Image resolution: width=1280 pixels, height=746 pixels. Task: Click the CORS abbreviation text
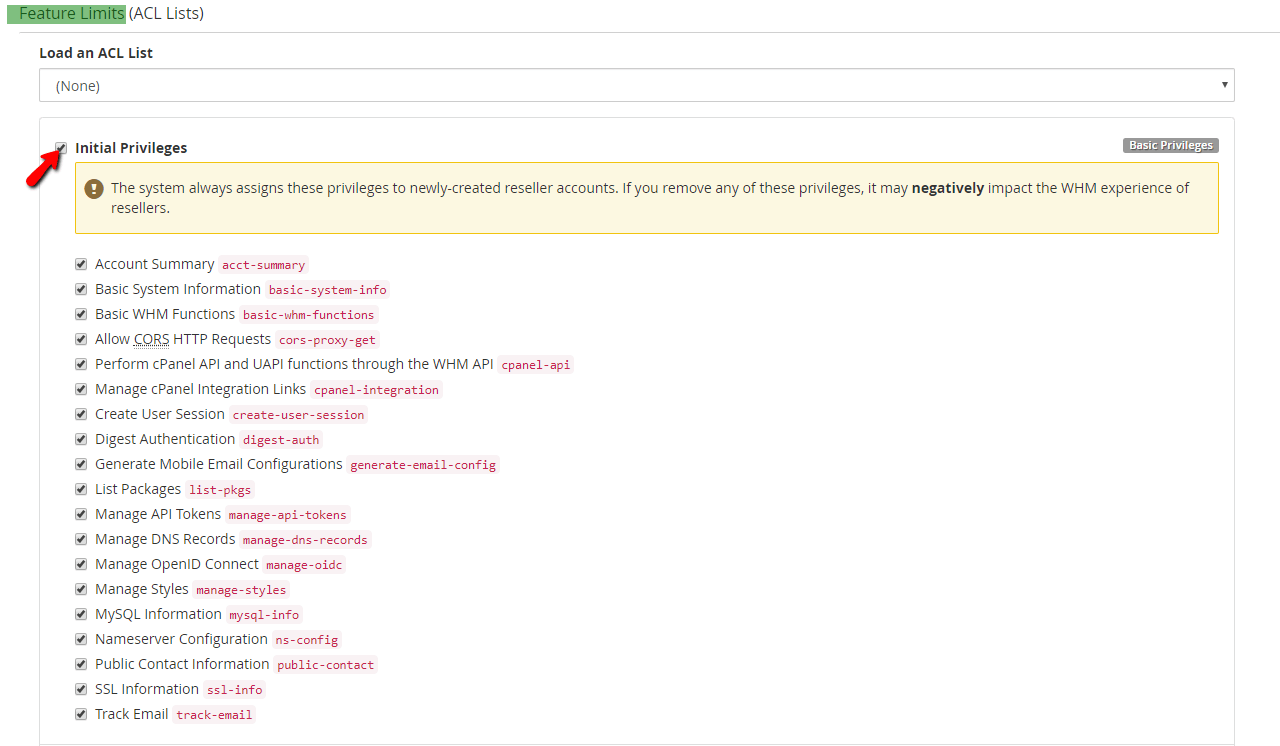[x=152, y=339]
